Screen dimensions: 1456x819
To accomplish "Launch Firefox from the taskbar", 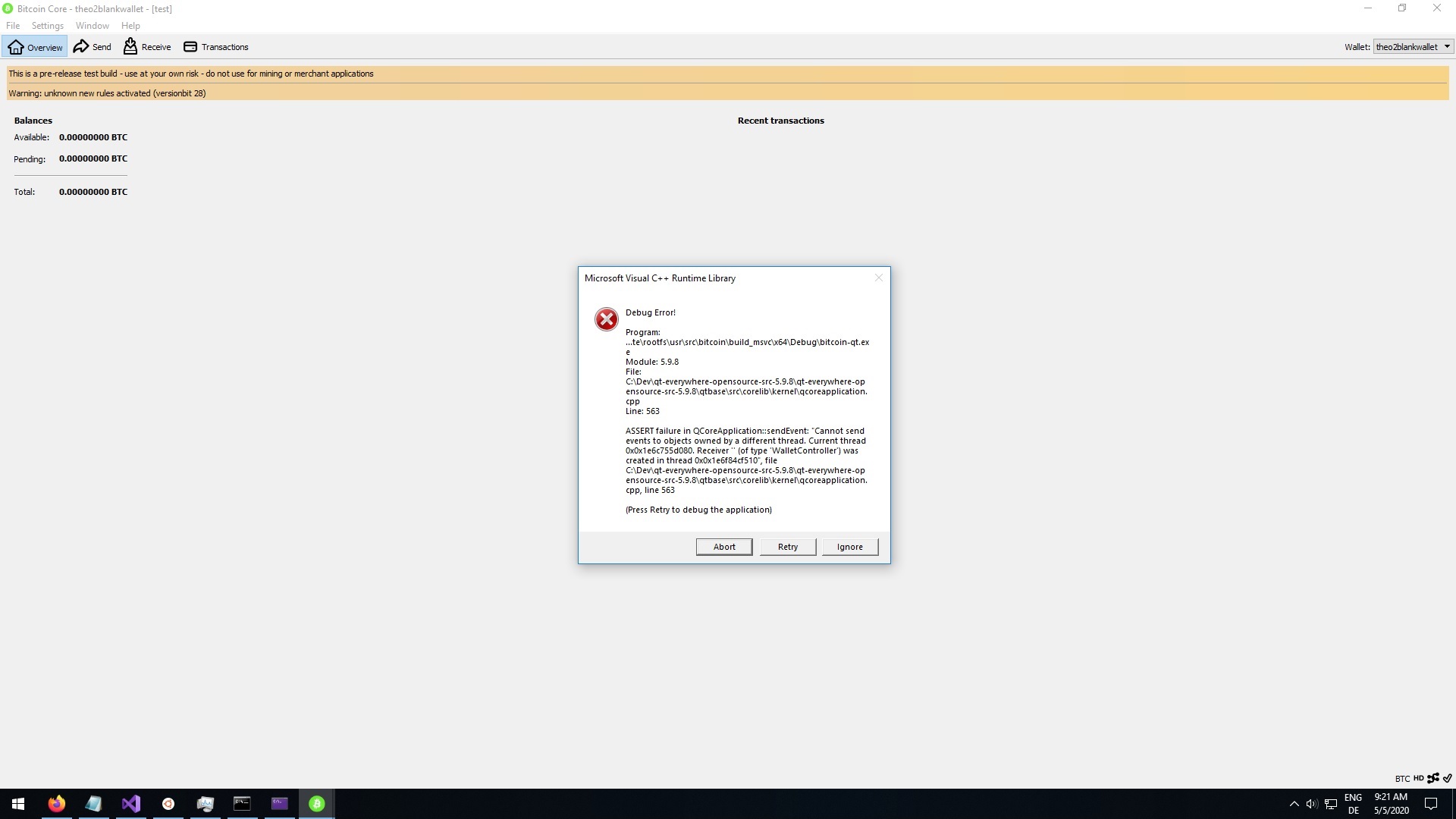I will (x=57, y=803).
